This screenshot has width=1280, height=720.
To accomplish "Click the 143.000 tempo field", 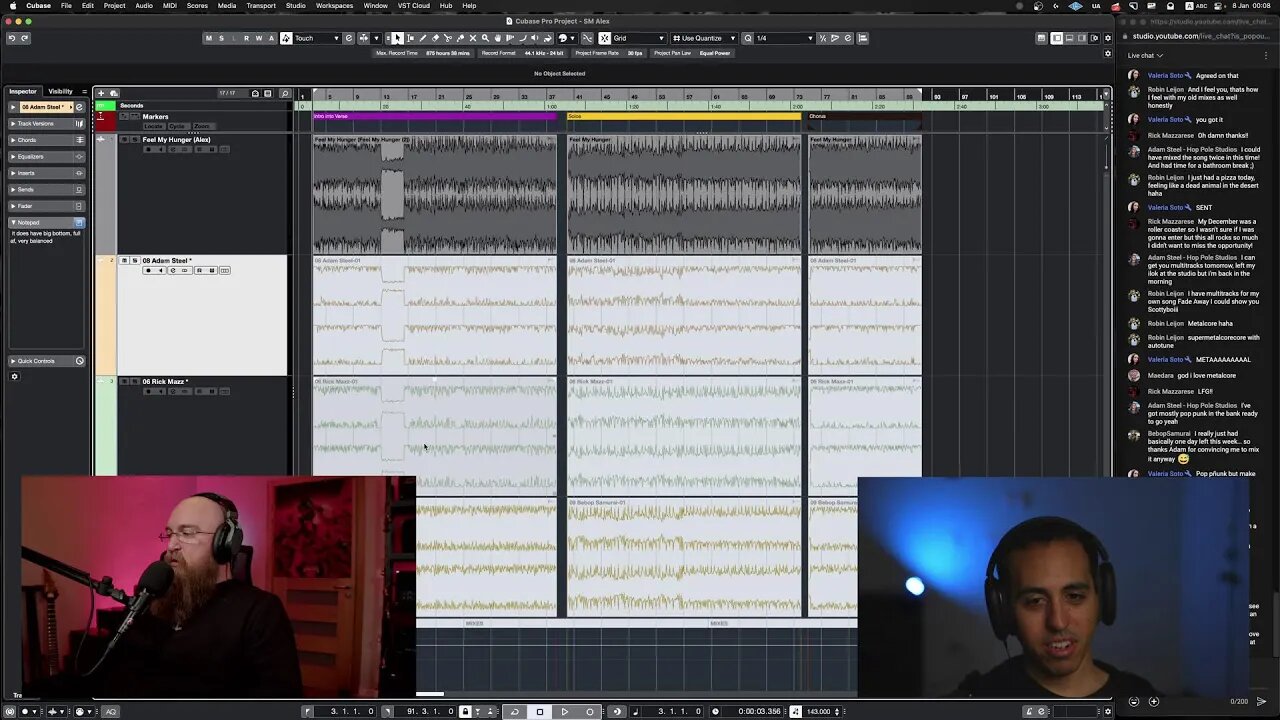I will tap(818, 712).
